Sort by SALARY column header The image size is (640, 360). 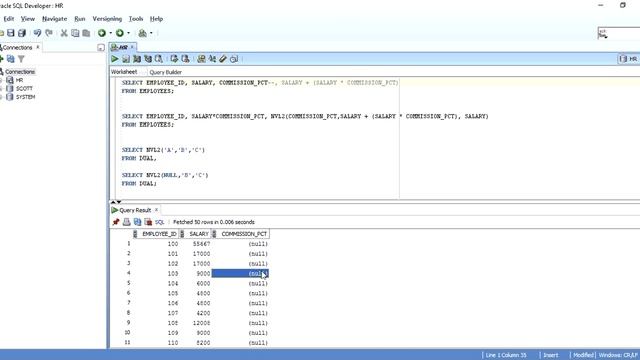tap(197, 234)
